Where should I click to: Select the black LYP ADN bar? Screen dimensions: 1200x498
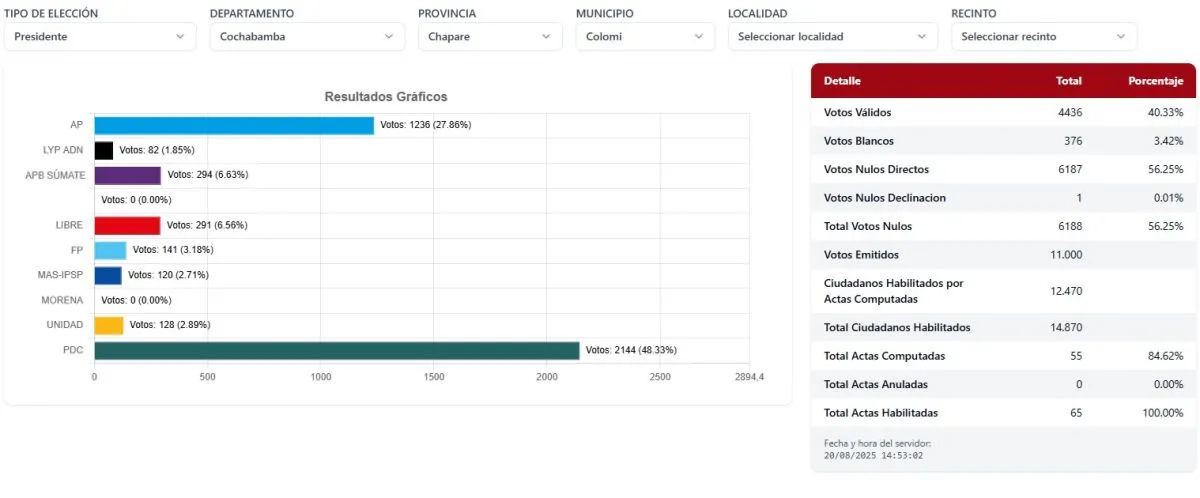103,150
